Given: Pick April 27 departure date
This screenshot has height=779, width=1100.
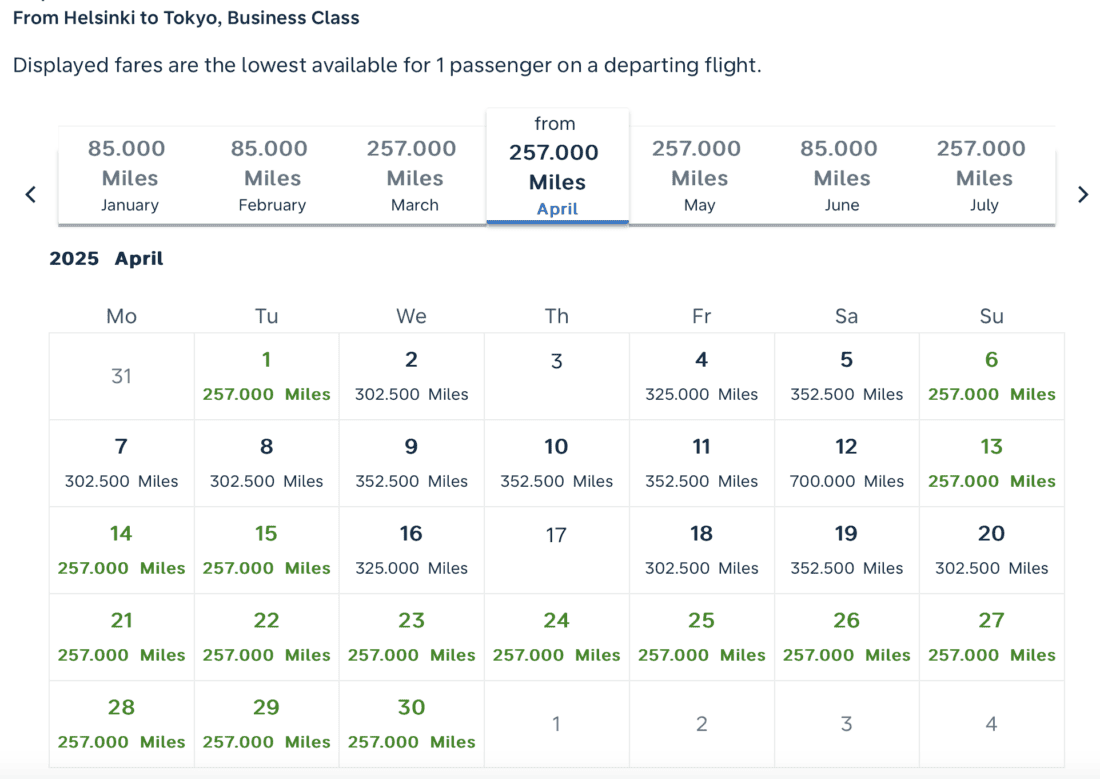Looking at the screenshot, I should click(x=991, y=637).
